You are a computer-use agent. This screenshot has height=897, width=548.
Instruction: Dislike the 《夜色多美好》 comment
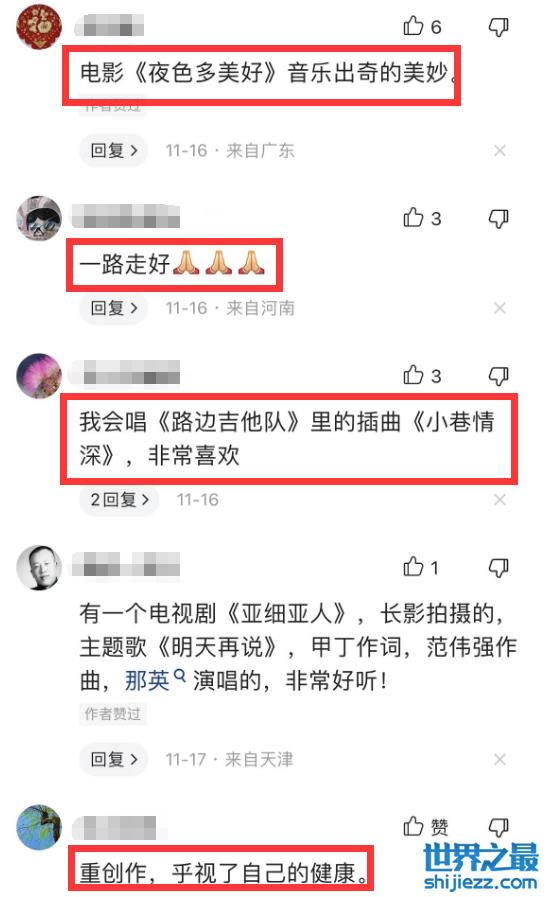498,26
